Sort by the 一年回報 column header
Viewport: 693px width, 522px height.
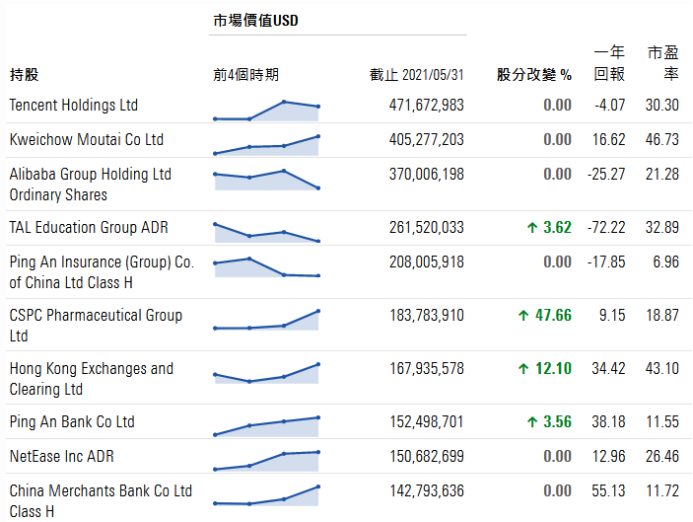click(609, 63)
